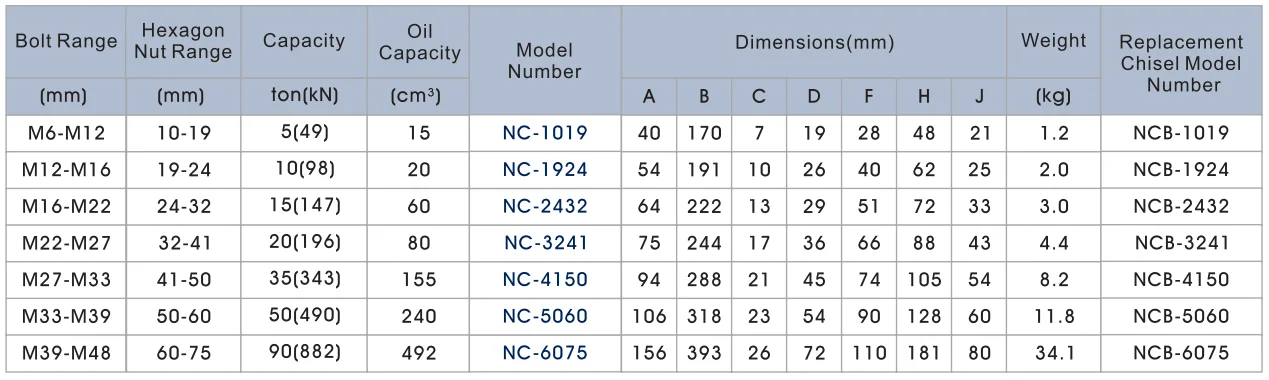Image resolution: width=1269 pixels, height=380 pixels.
Task: Select replacement chisel NCB-1019 cell
Action: point(1181,133)
